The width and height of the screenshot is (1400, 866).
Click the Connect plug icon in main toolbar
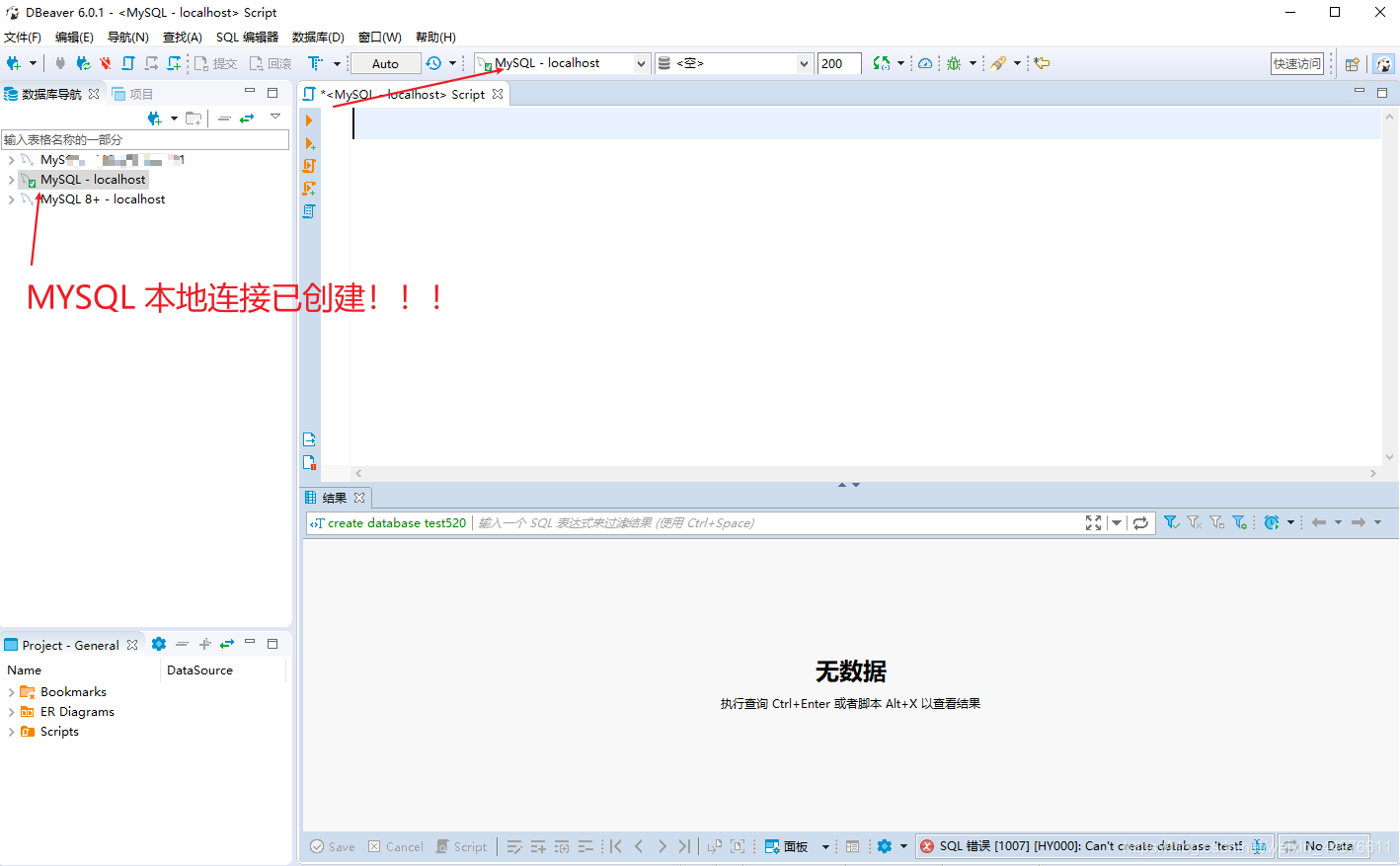coord(59,63)
